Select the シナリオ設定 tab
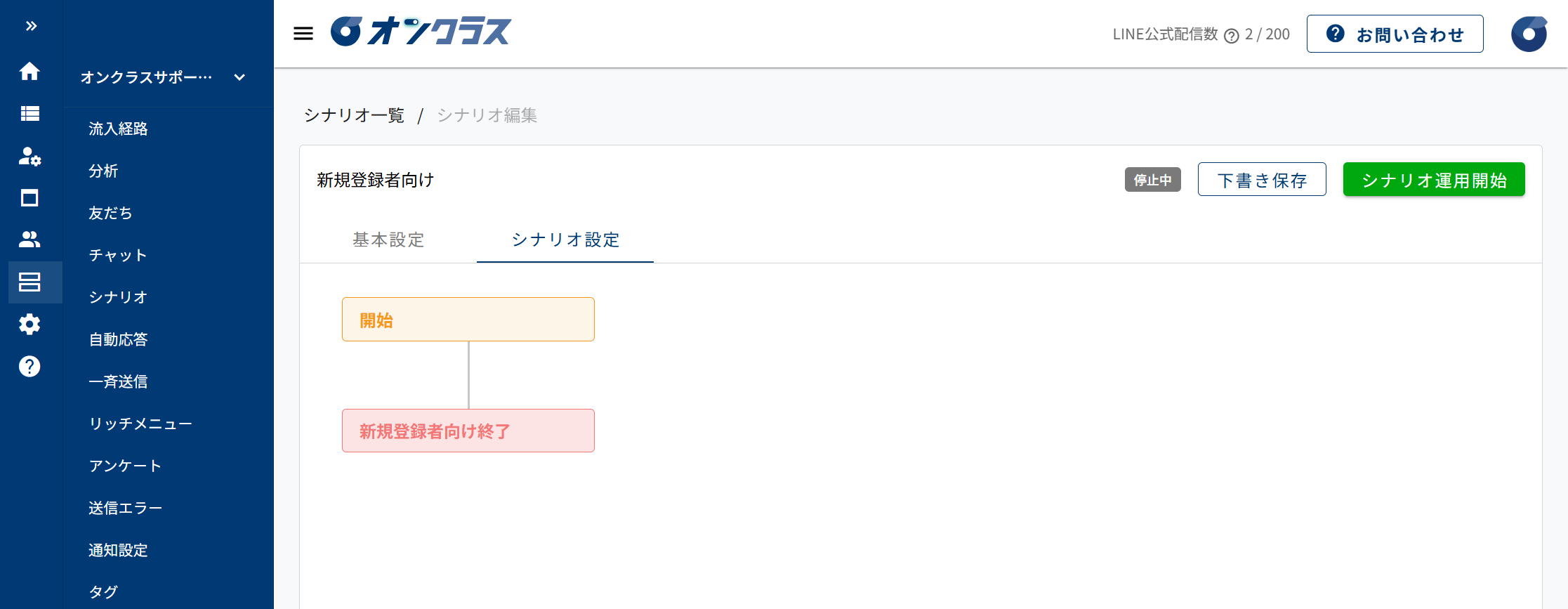The image size is (1568, 609). (565, 240)
